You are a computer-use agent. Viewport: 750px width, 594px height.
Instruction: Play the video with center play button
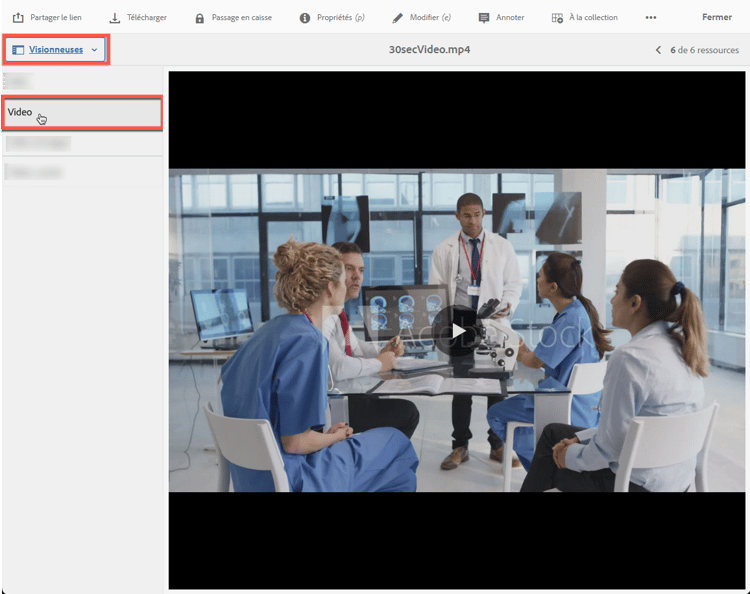458,330
